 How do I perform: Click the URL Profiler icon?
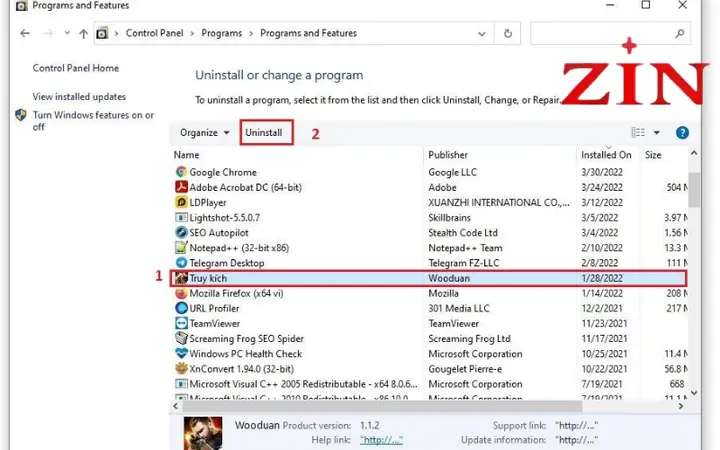tap(181, 309)
